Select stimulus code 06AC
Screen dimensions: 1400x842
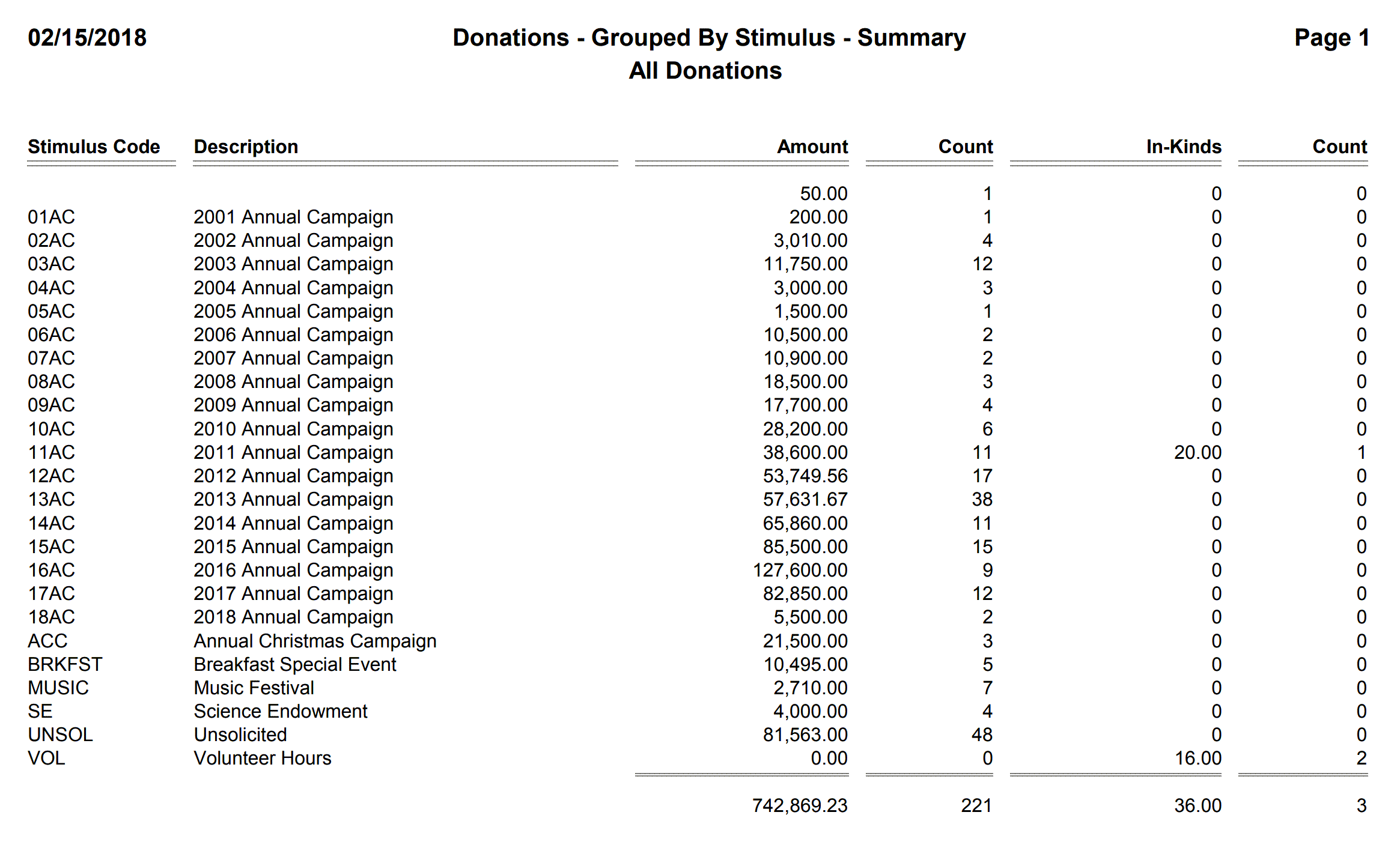pos(51,335)
